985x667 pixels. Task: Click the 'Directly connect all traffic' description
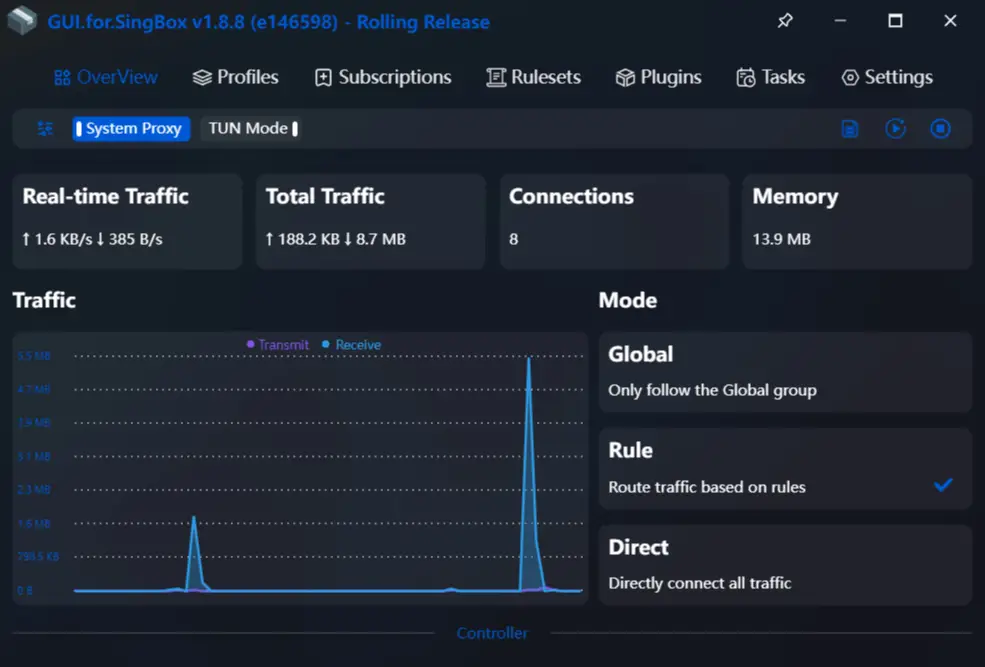coord(700,583)
